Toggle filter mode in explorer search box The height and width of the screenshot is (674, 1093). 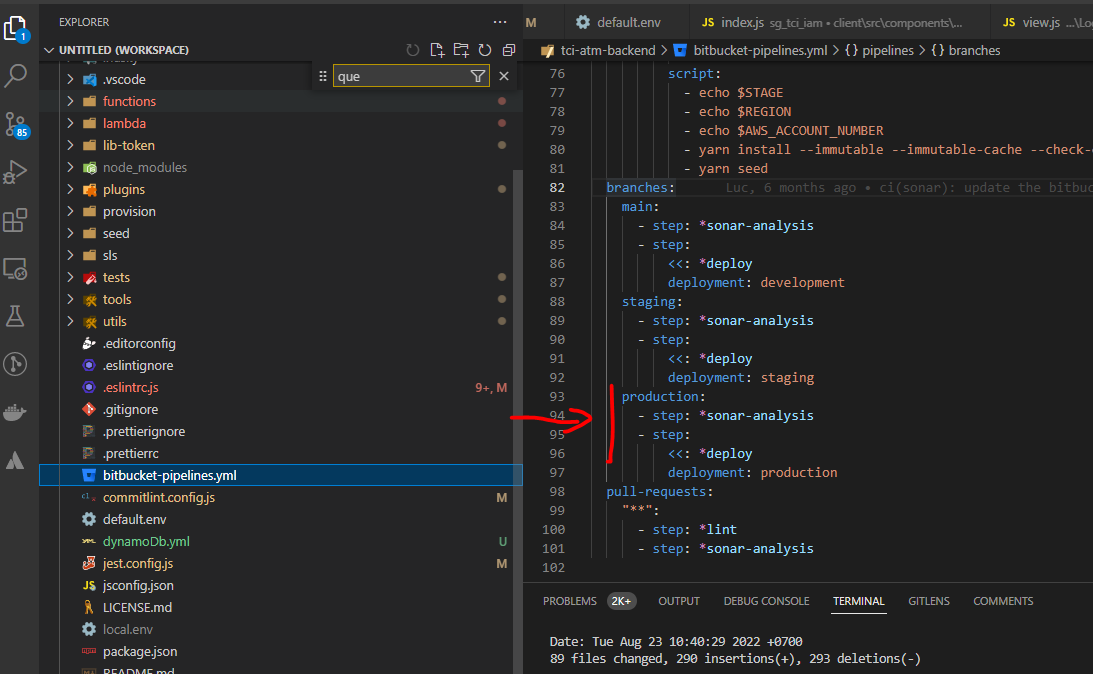point(477,76)
